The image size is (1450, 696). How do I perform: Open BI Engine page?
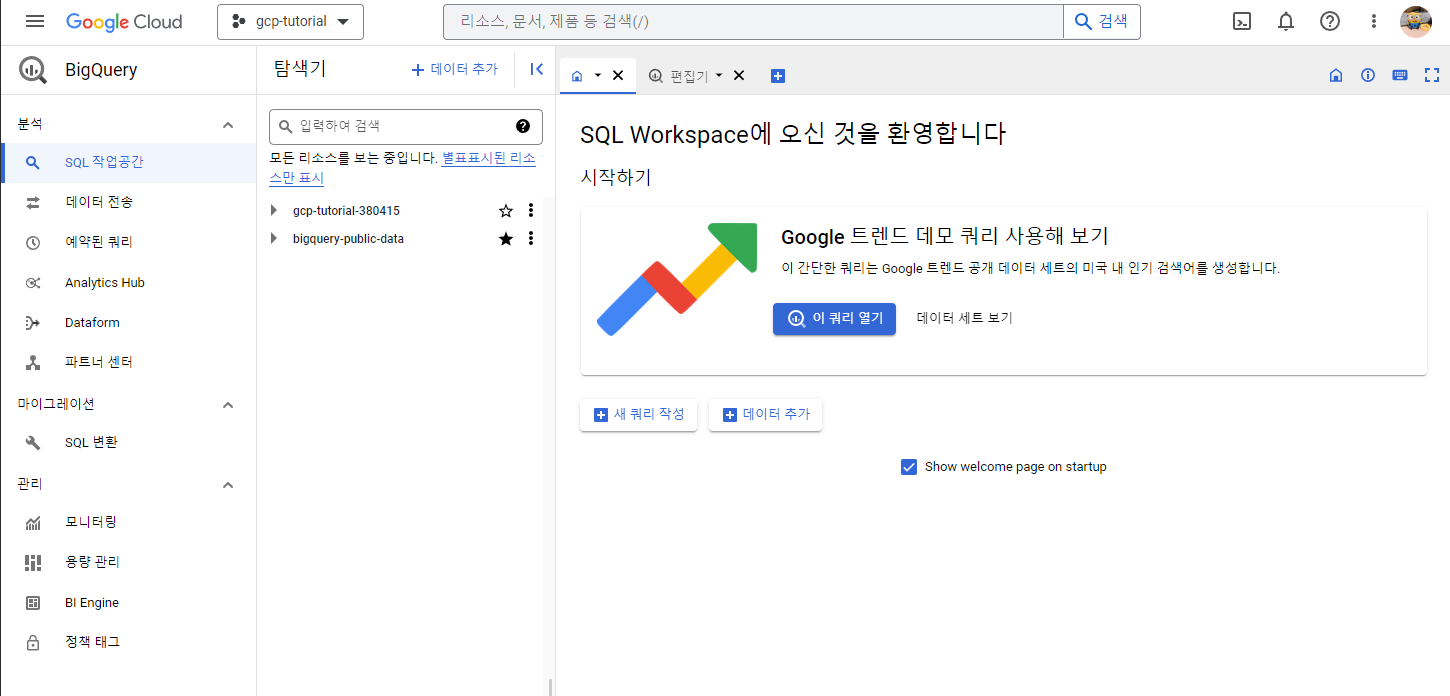128,602
